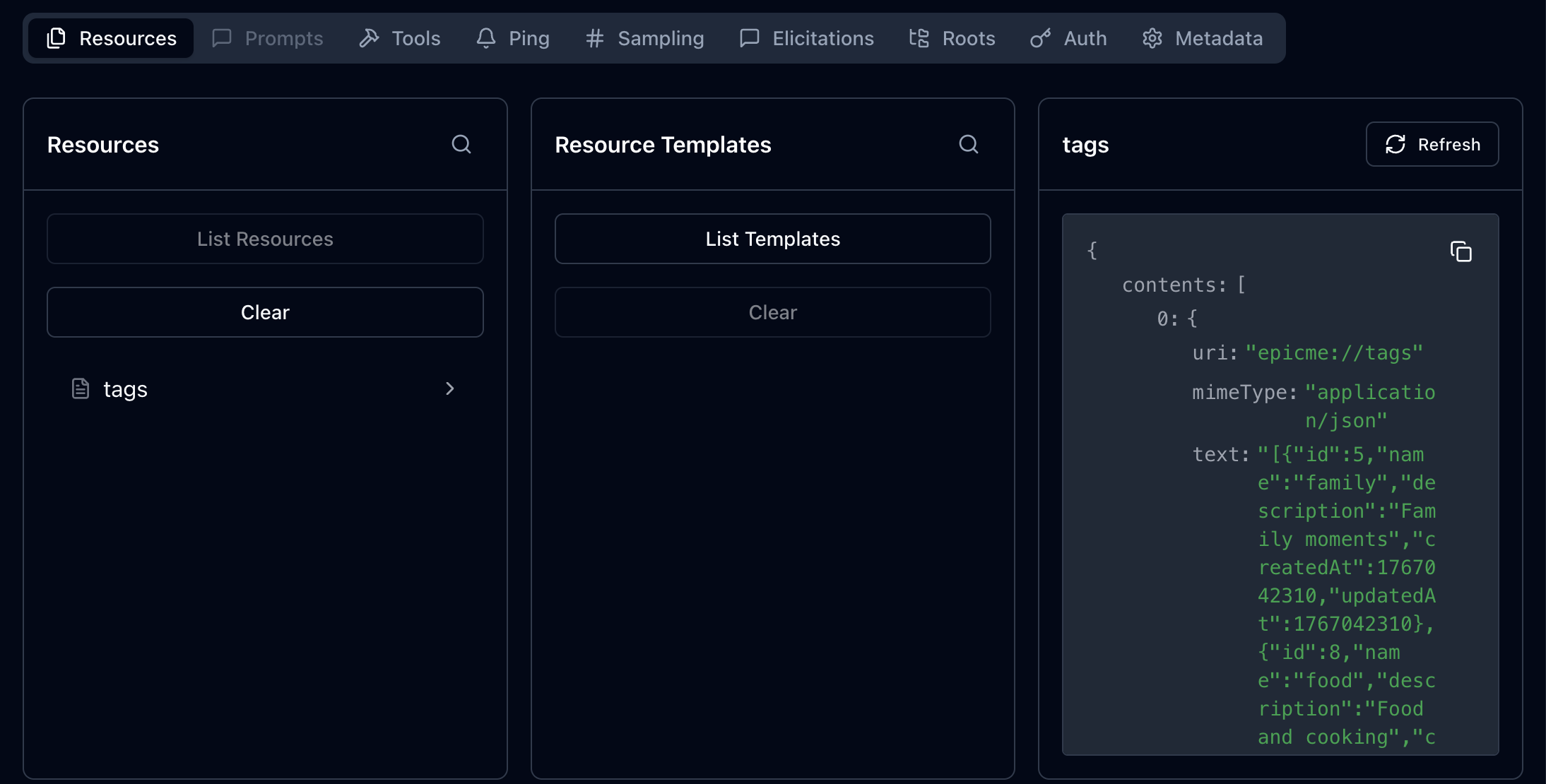
Task: Click the List Resources button
Action: 265,239
